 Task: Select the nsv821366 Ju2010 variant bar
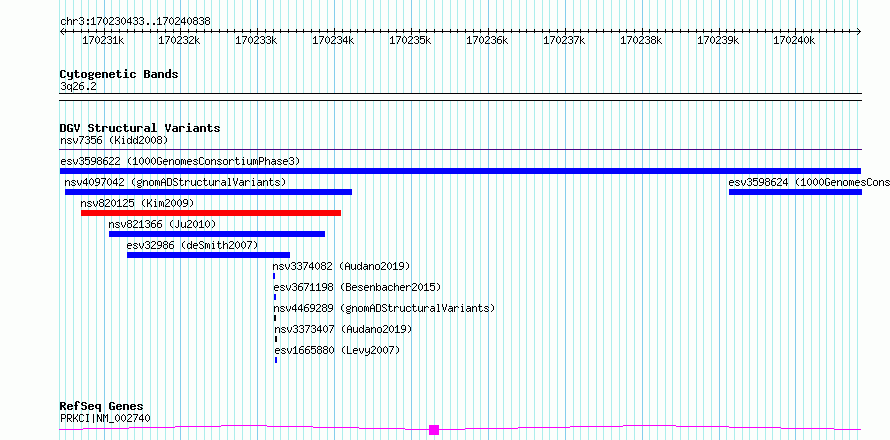tap(217, 234)
